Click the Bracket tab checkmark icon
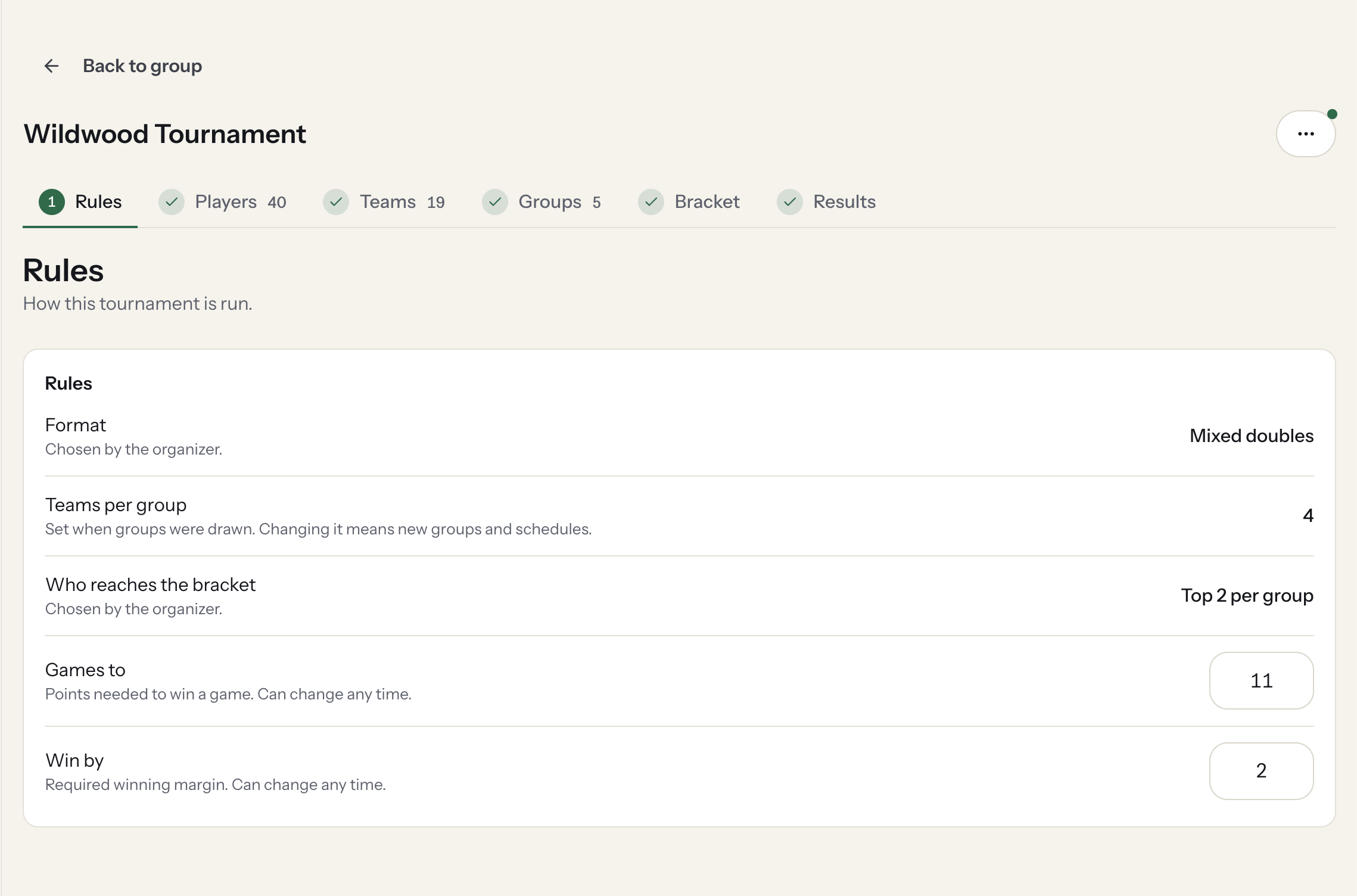Image resolution: width=1357 pixels, height=896 pixels. click(651, 202)
